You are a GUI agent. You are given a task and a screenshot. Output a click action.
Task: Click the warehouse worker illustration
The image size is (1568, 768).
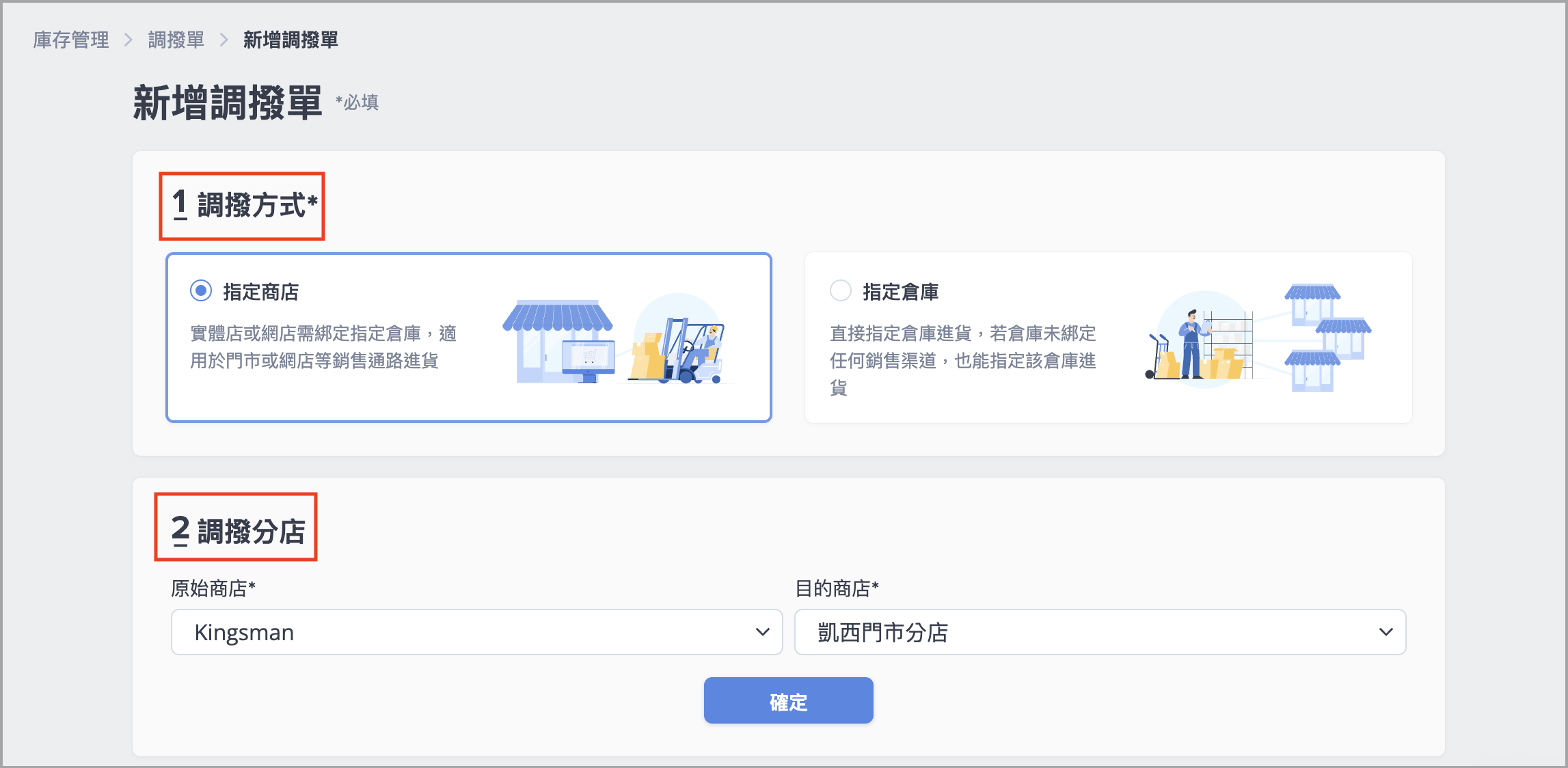point(1258,338)
